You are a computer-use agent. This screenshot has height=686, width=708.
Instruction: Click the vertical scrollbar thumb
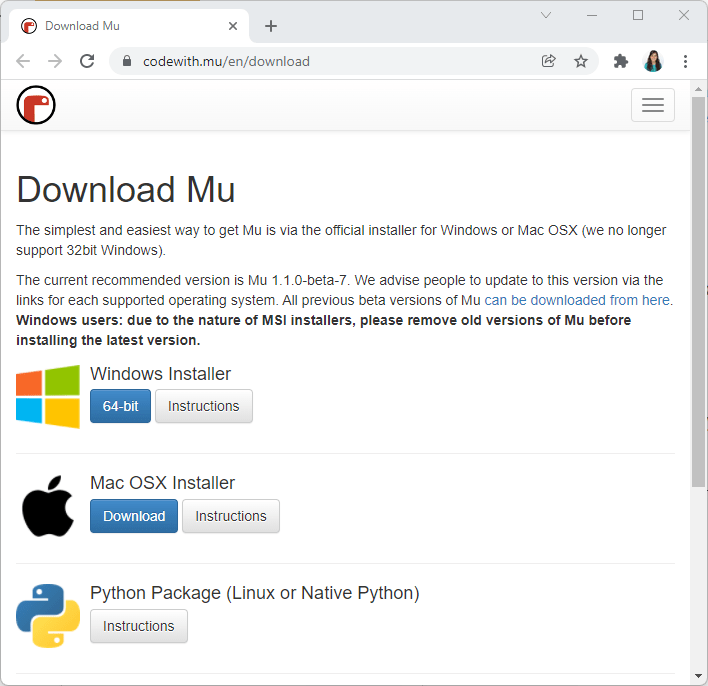[x=699, y=291]
